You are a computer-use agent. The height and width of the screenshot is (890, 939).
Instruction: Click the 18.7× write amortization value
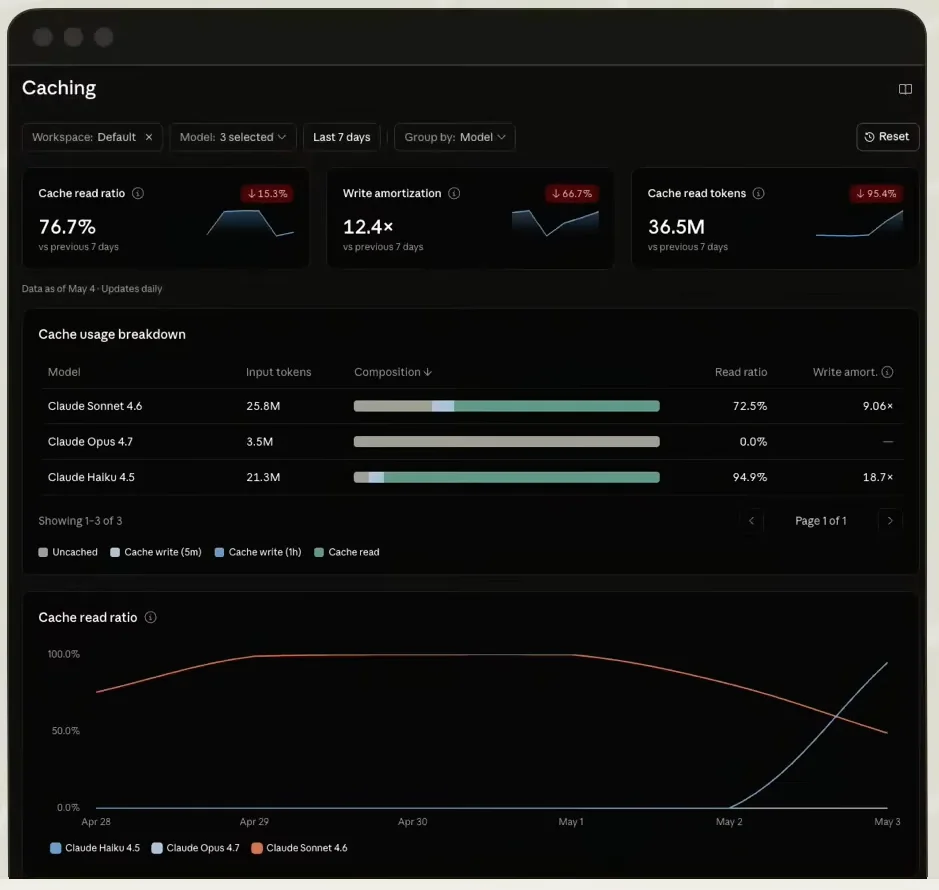point(877,477)
